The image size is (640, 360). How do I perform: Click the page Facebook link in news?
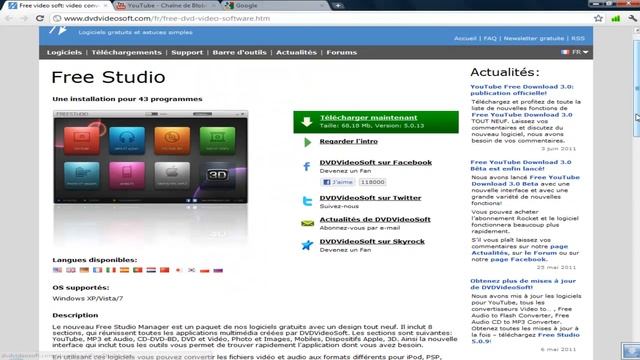(x=518, y=260)
